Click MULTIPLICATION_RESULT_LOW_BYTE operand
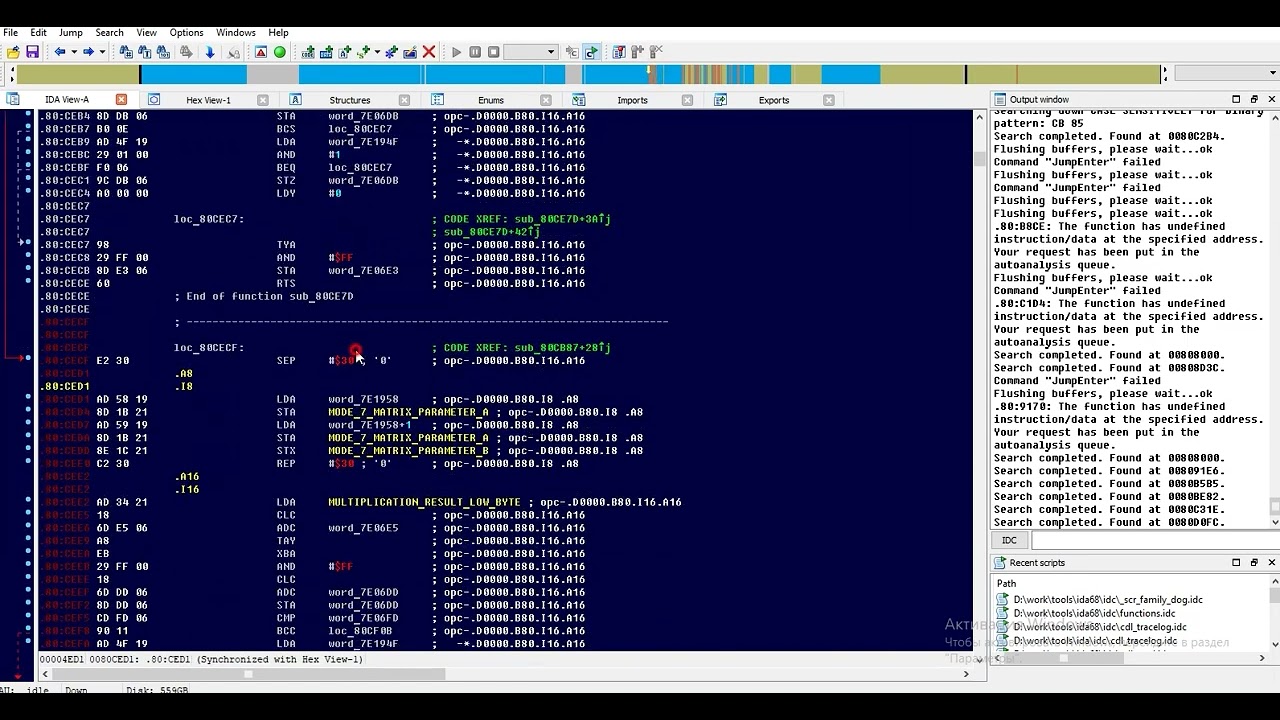The image size is (1280, 720). (x=424, y=502)
